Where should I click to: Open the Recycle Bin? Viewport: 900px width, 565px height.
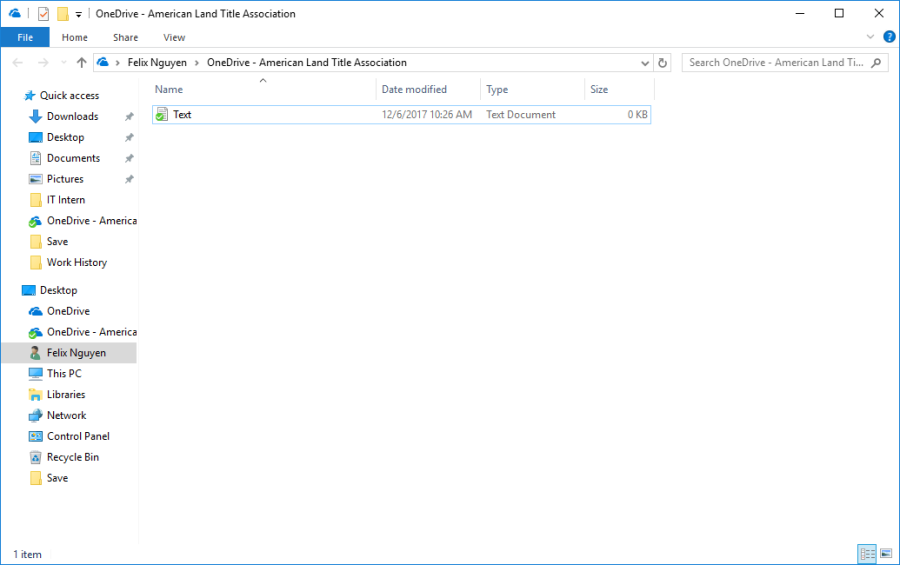73,457
